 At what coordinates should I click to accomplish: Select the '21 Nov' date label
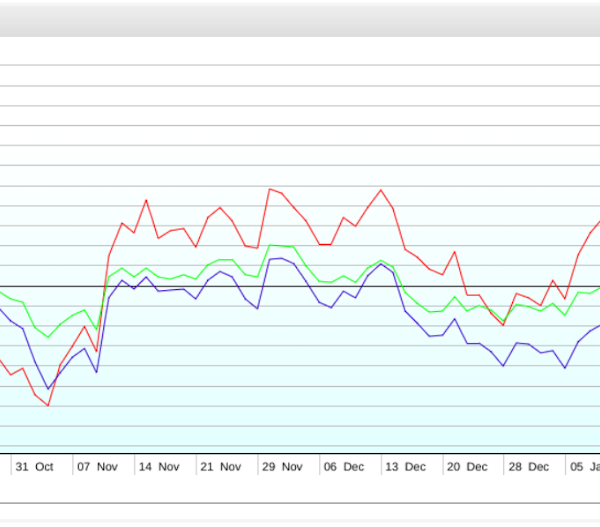point(221,466)
